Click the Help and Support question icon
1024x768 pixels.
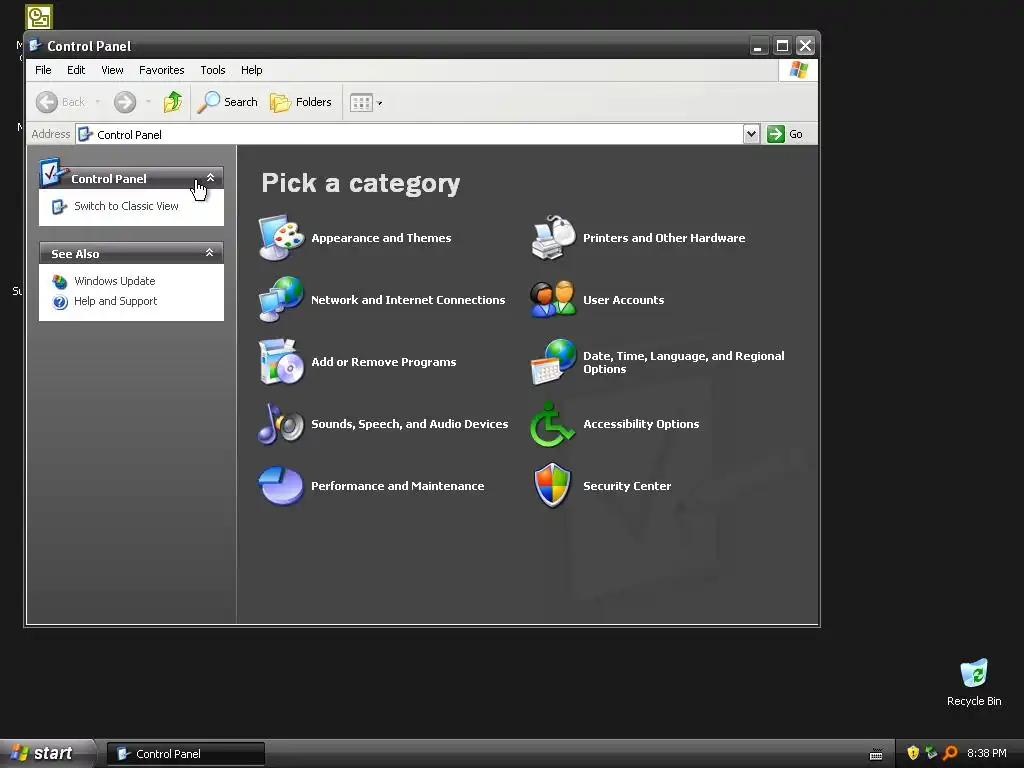pyautogui.click(x=59, y=302)
